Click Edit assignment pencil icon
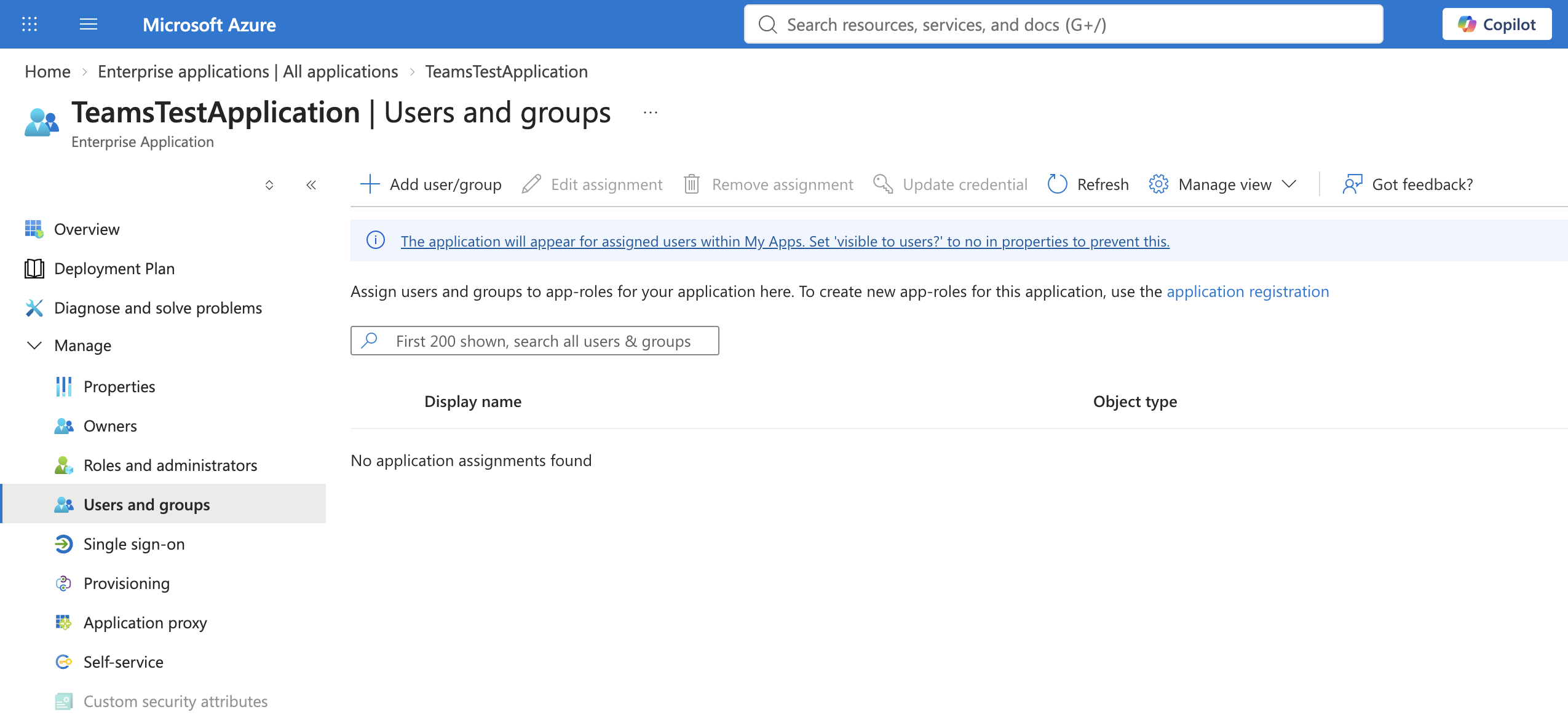The image size is (1568, 723). (531, 184)
